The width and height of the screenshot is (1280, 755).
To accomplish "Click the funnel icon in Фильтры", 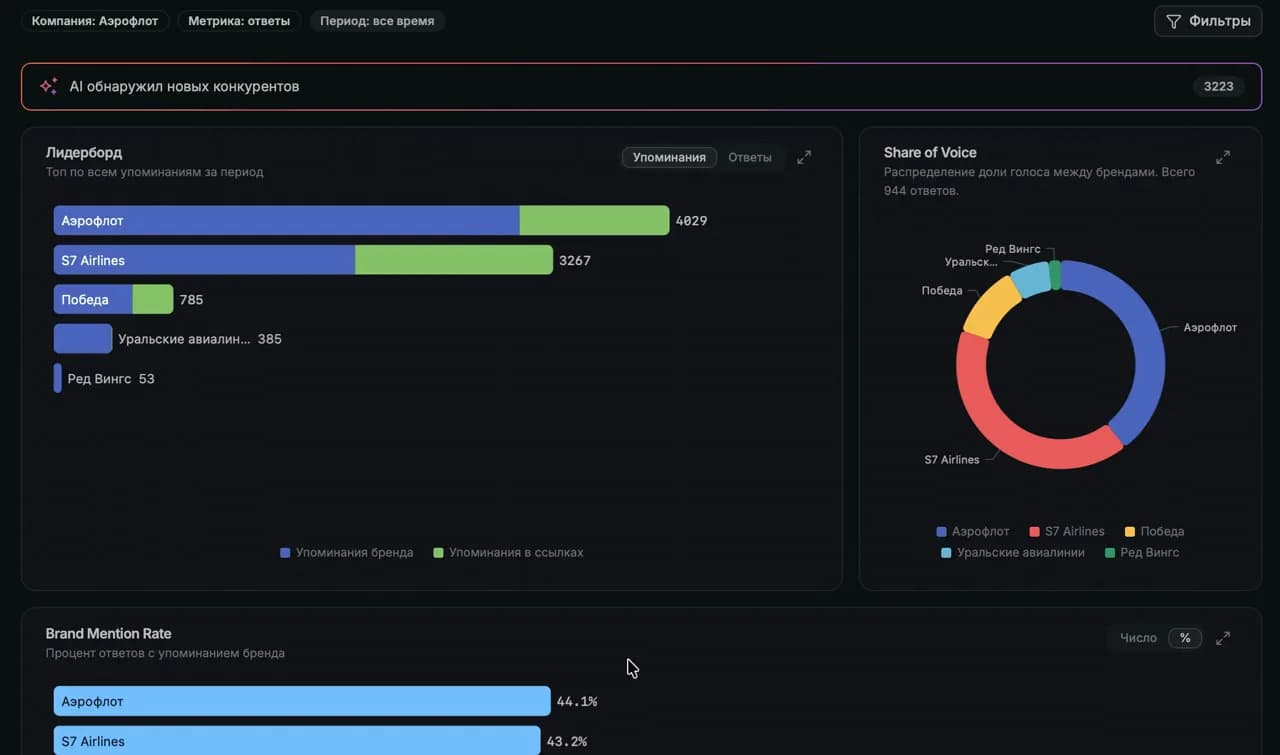I will pos(1174,21).
